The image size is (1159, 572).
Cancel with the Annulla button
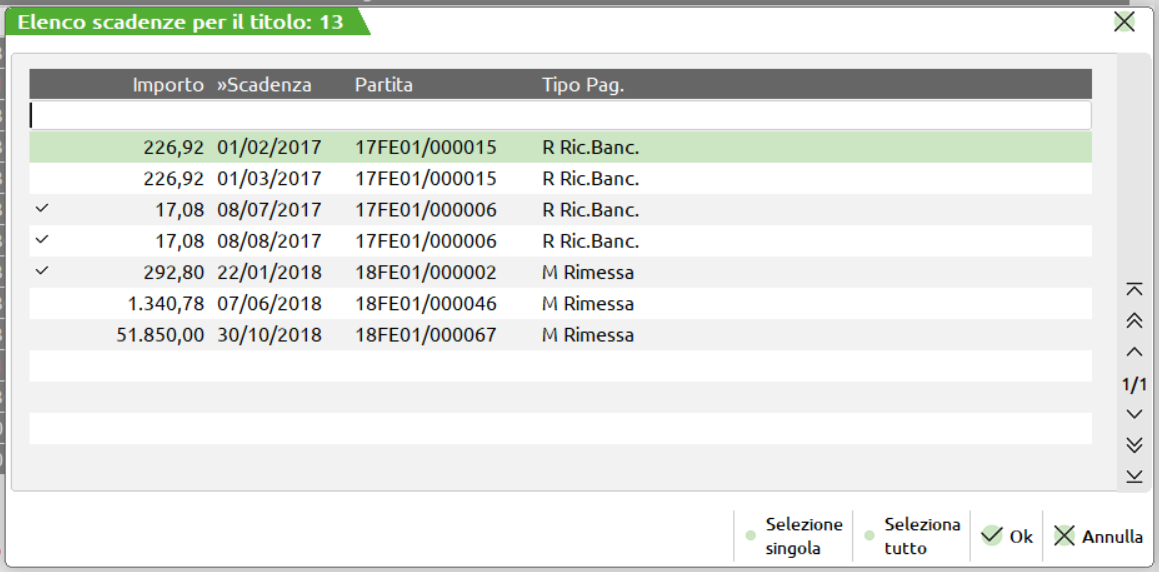[1098, 536]
